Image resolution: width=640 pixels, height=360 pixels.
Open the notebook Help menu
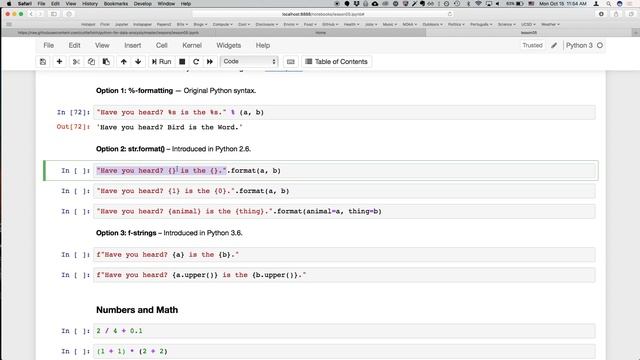[x=263, y=45]
